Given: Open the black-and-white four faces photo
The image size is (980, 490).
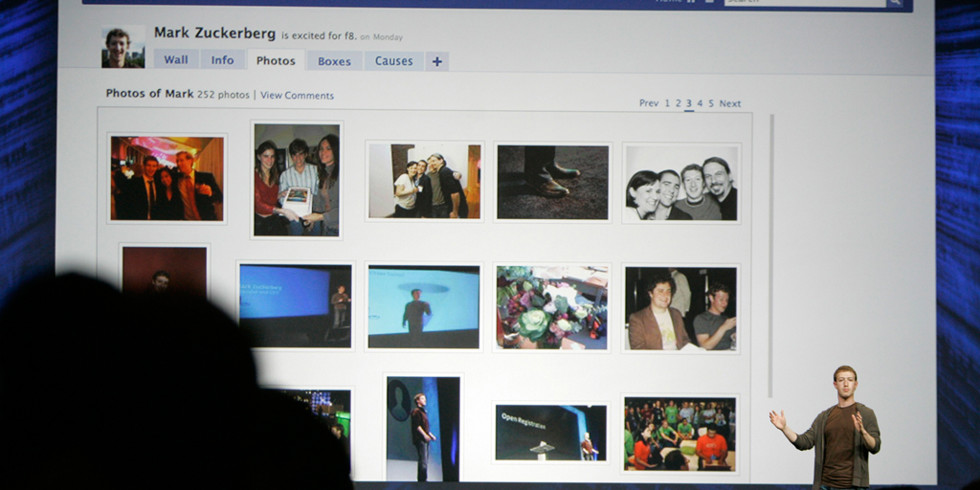Looking at the screenshot, I should pos(681,182).
